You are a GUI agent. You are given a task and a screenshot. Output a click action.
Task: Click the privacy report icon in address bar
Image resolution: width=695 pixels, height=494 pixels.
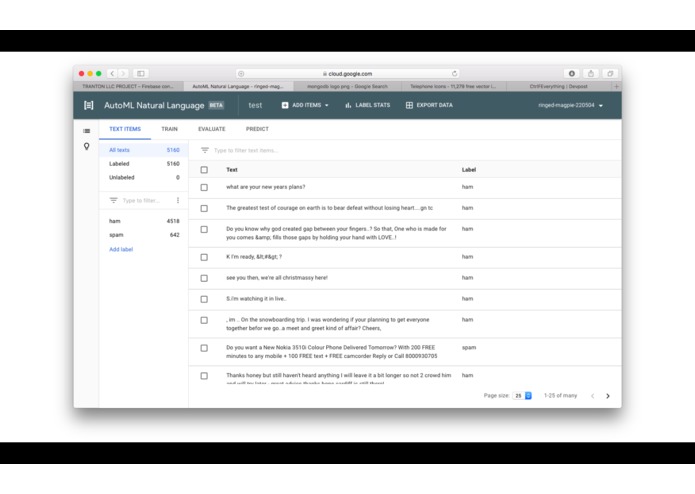tap(241, 74)
